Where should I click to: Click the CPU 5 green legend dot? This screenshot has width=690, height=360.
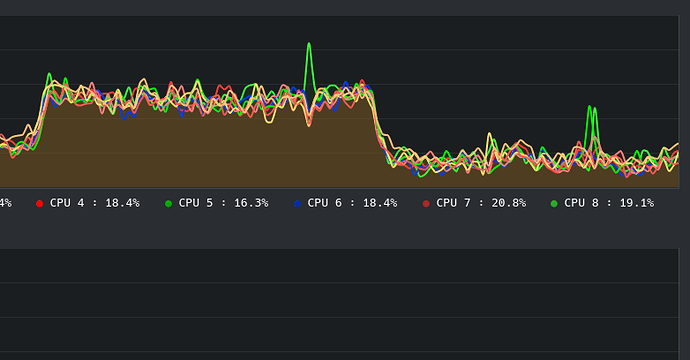pos(168,203)
